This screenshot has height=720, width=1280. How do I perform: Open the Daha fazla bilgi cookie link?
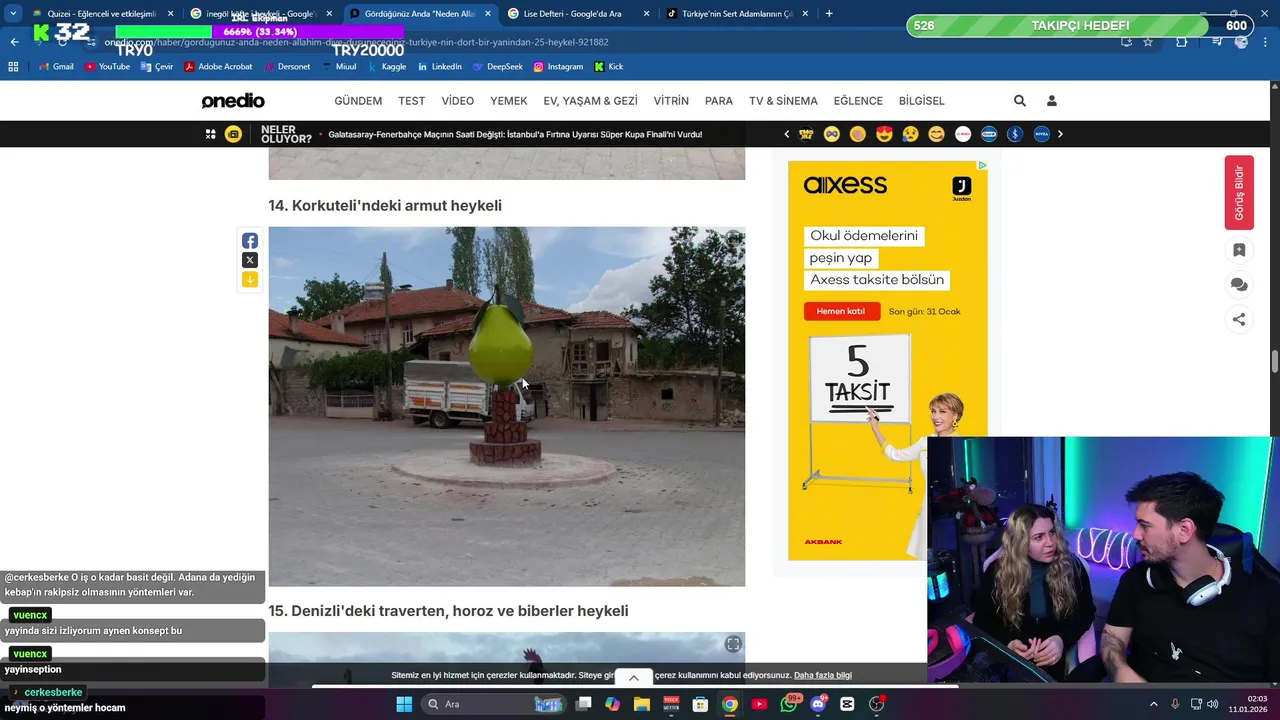823,675
